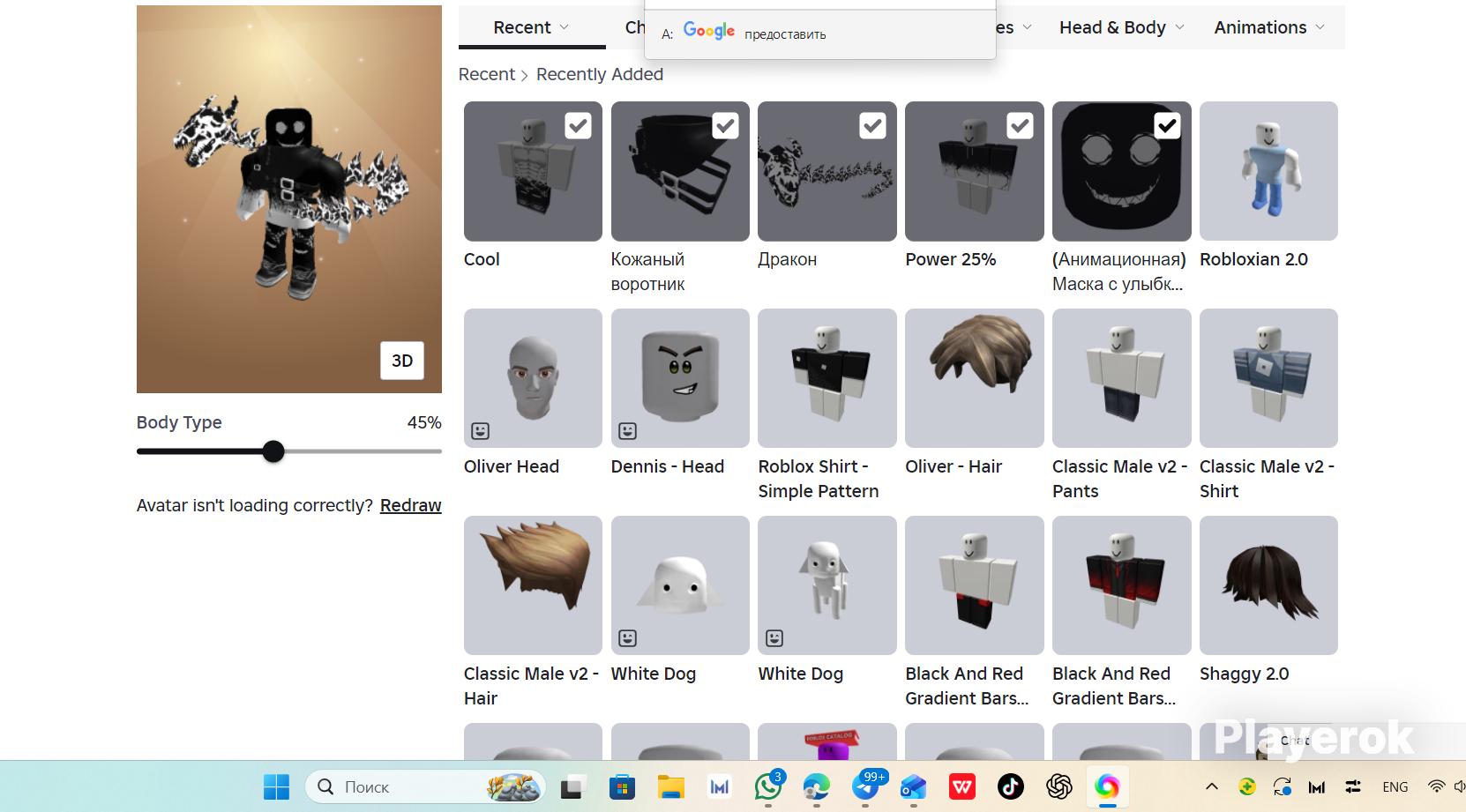Click the Redraw link
Viewport: 1466px width, 812px height.
click(411, 505)
